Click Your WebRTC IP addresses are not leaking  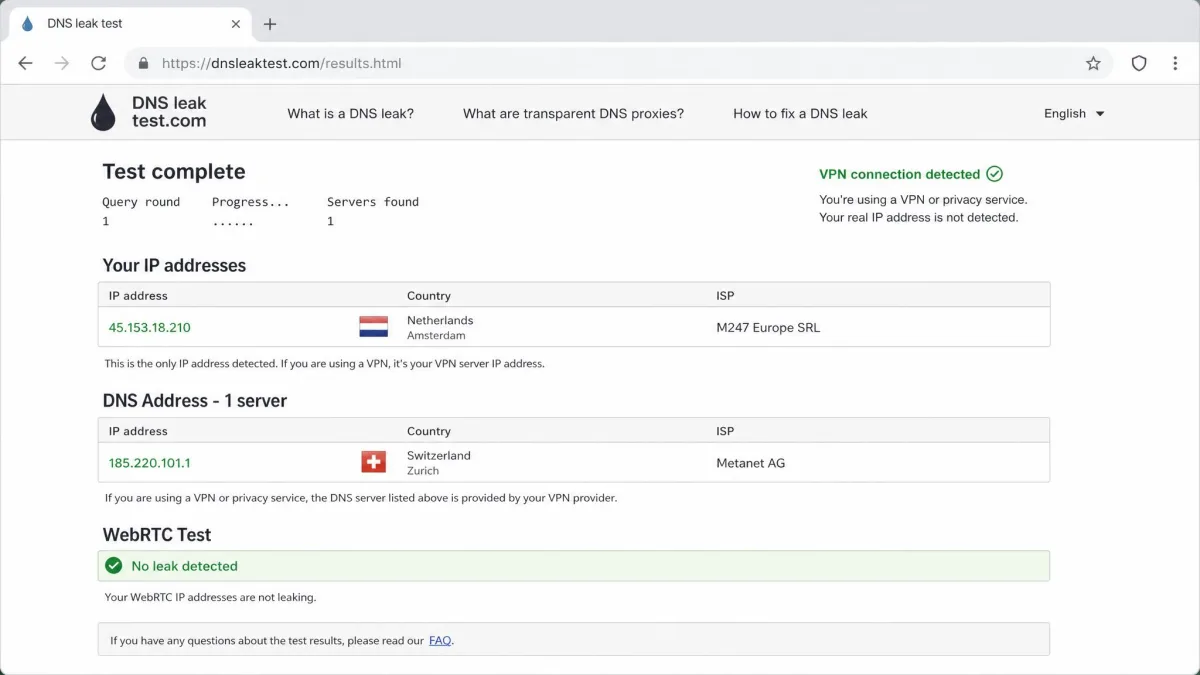click(x=210, y=598)
